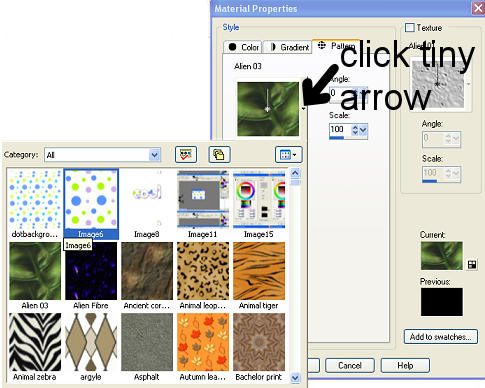Open the thumbnail view size dropdown
The width and height of the screenshot is (485, 388).
click(x=289, y=155)
